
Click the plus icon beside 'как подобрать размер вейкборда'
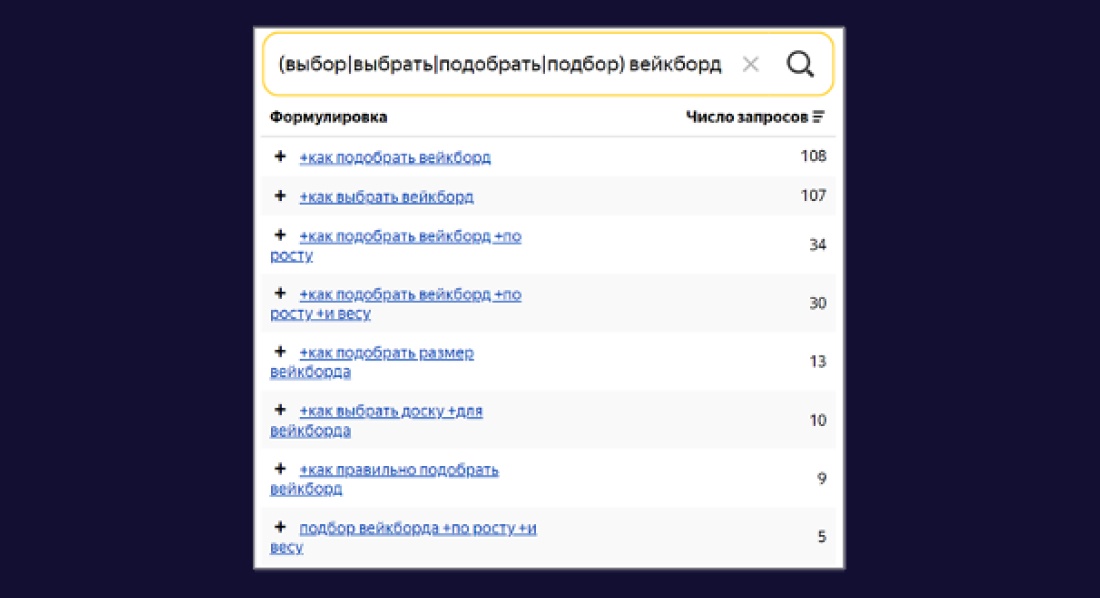(x=279, y=352)
